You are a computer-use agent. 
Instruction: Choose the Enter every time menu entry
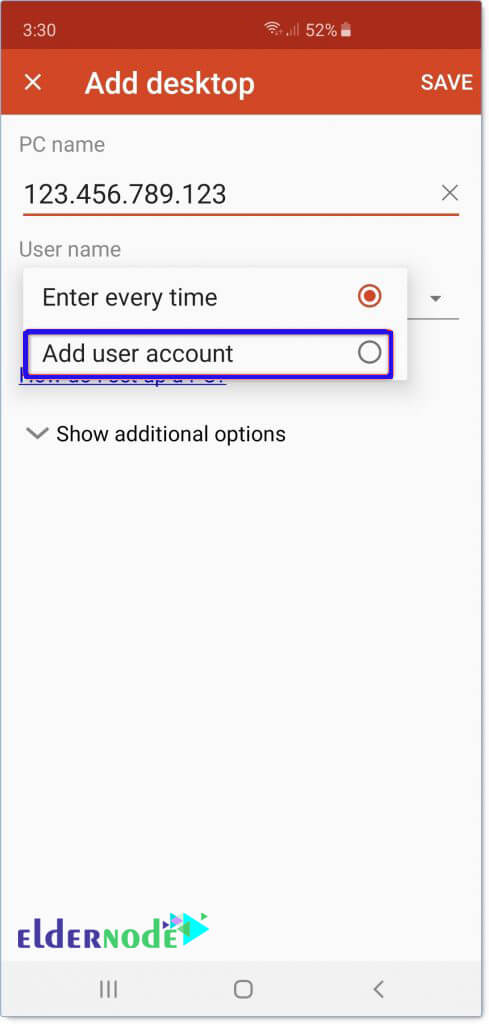[215, 297]
